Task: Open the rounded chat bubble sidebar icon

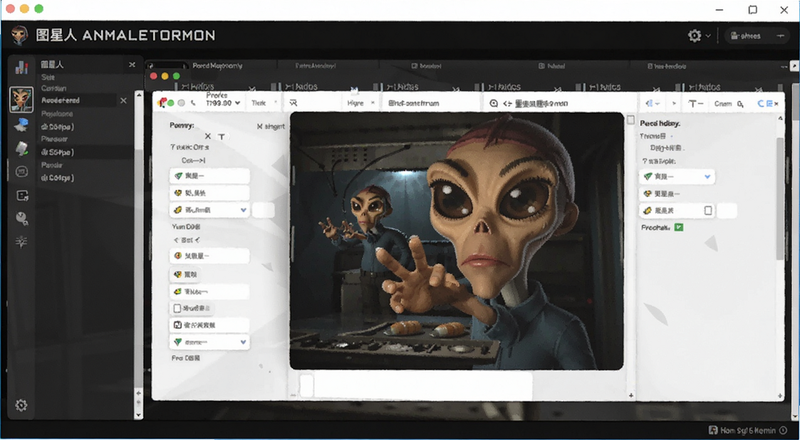Action: point(21,172)
